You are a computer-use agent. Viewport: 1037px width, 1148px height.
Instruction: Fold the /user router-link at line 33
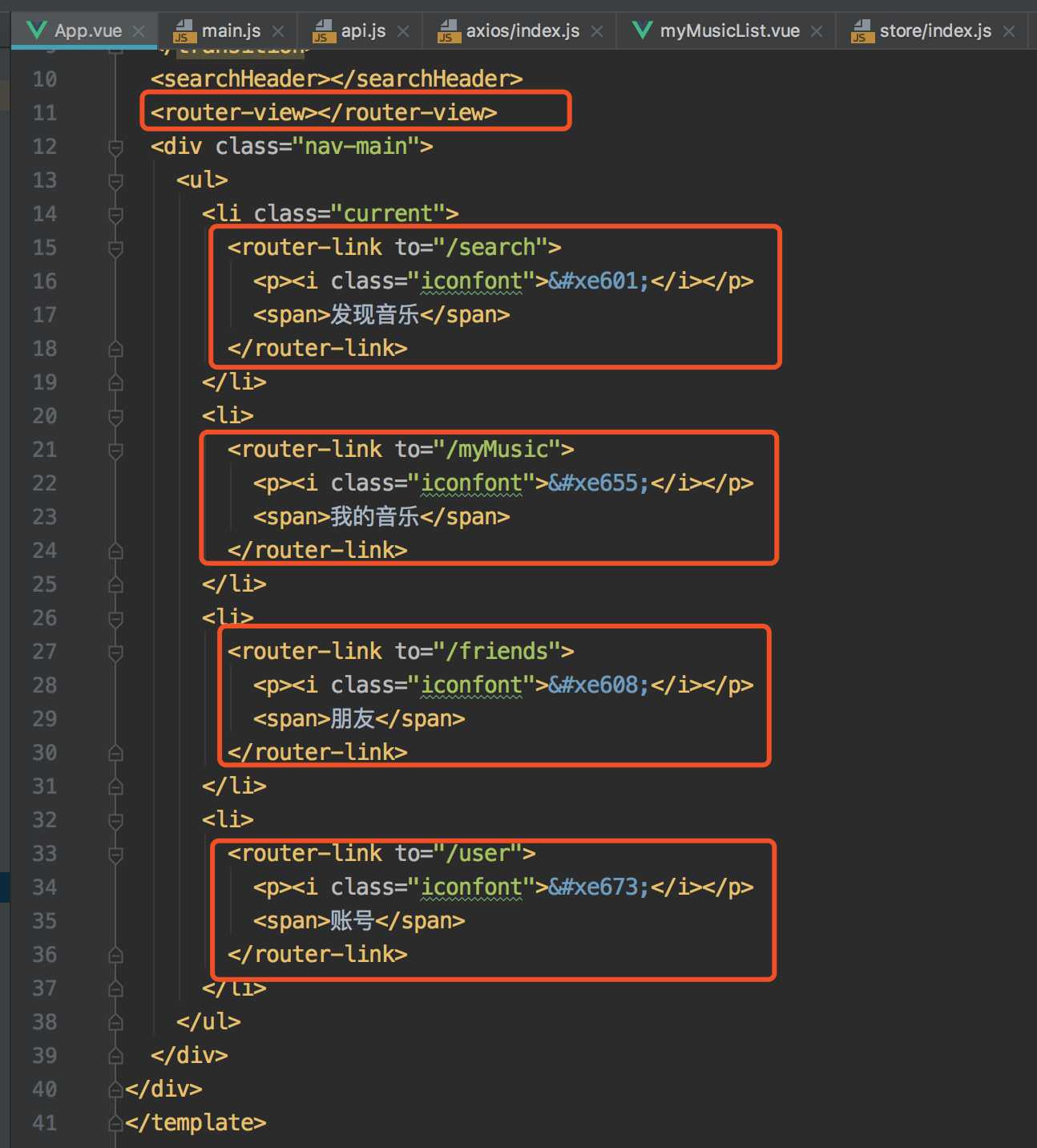pyautogui.click(x=115, y=855)
